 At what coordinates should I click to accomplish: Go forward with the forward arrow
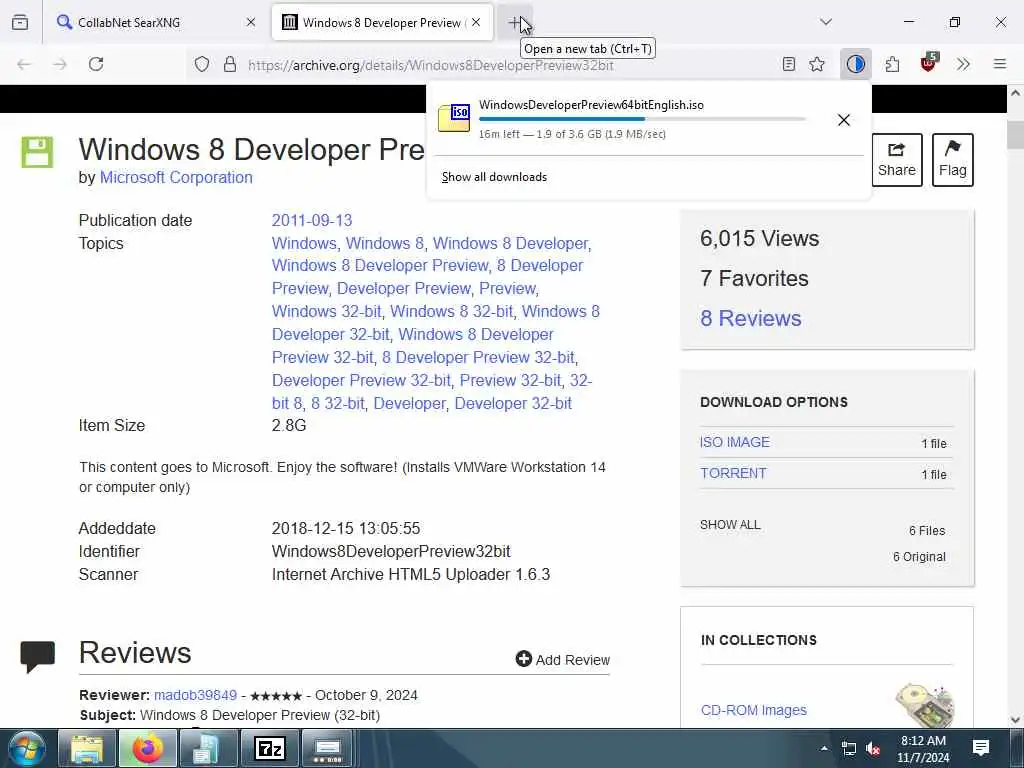60,64
